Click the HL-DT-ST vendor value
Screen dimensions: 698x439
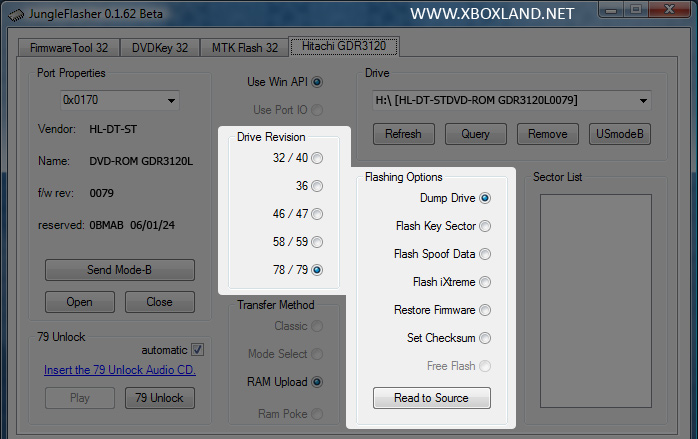pyautogui.click(x=113, y=129)
